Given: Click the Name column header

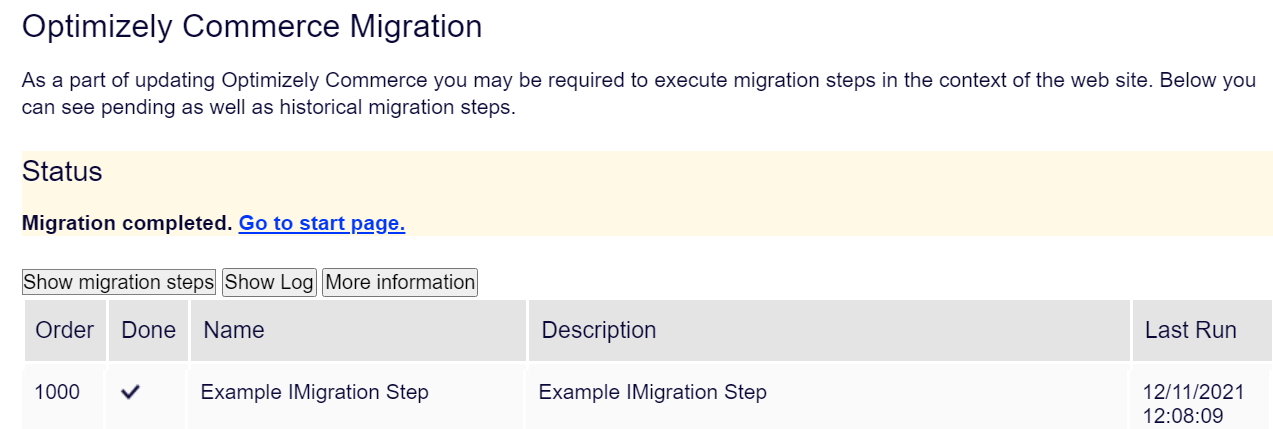Looking at the screenshot, I should pyautogui.click(x=234, y=330).
